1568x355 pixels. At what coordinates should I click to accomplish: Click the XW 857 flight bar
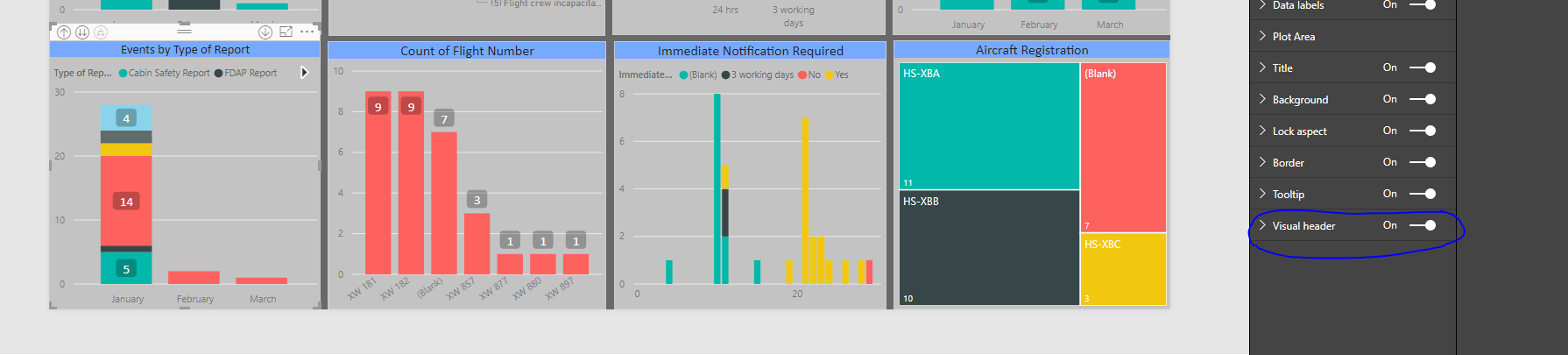coord(477,244)
